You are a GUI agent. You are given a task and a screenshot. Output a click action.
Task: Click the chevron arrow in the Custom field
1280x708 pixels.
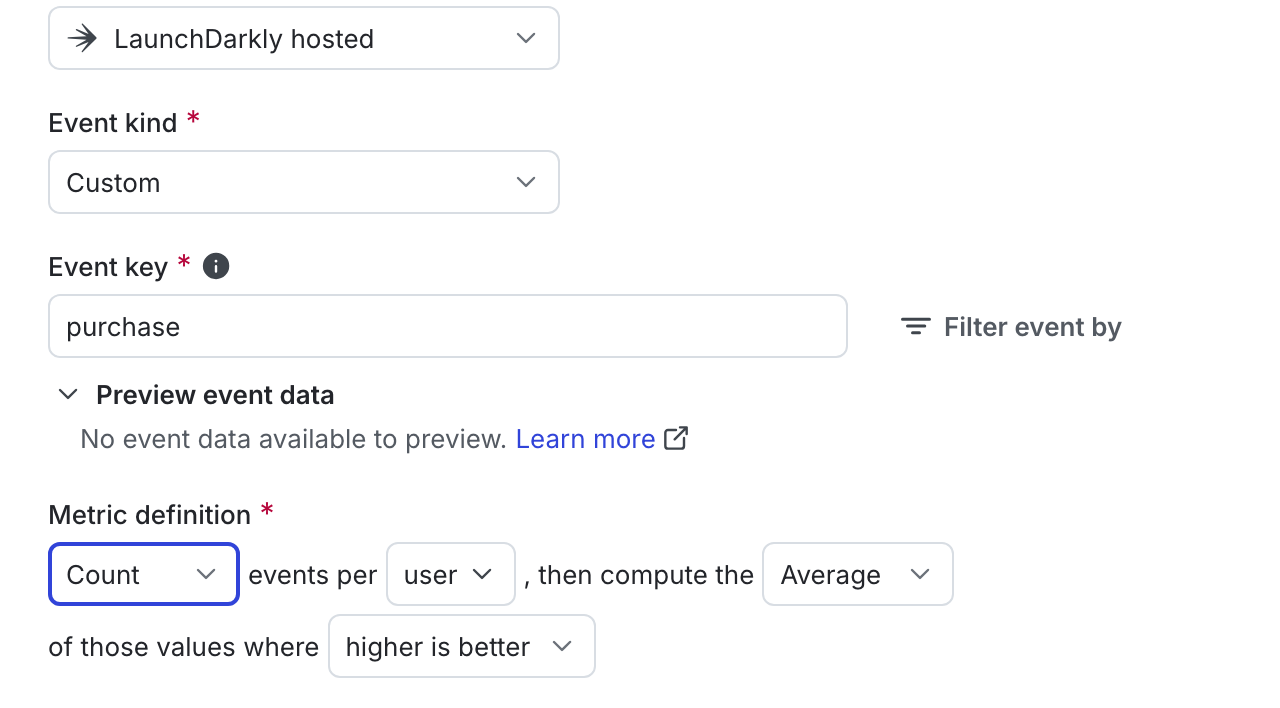click(x=525, y=182)
